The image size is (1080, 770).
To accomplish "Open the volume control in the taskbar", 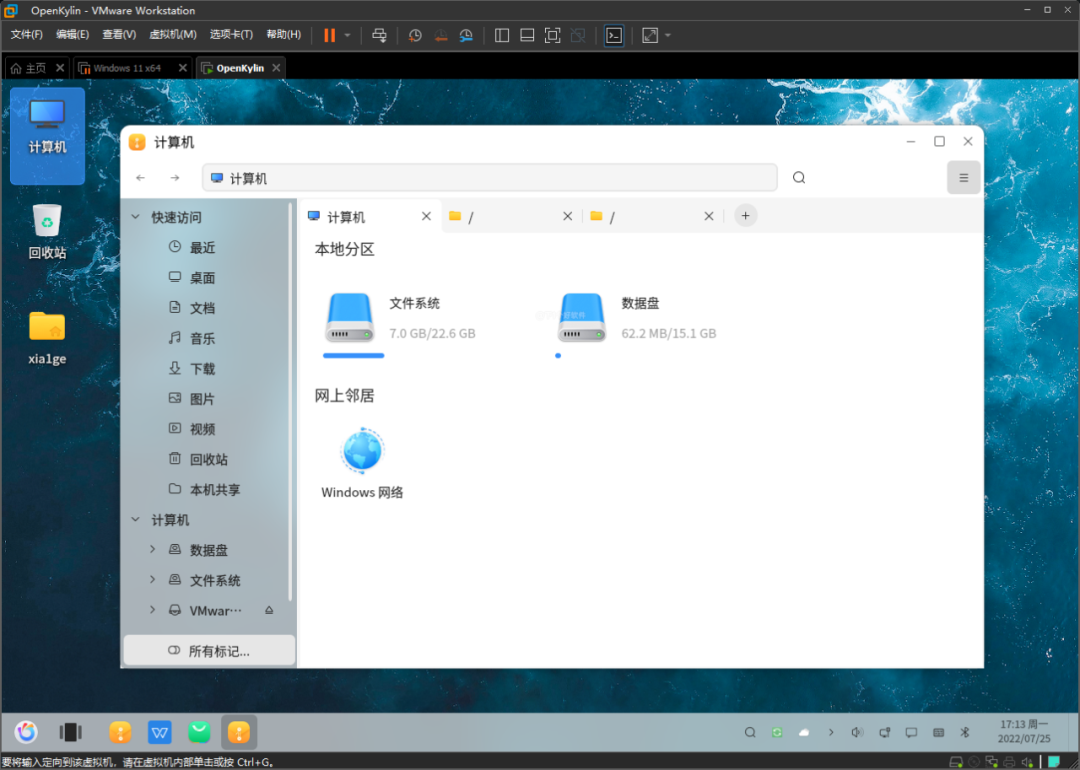I will click(857, 732).
